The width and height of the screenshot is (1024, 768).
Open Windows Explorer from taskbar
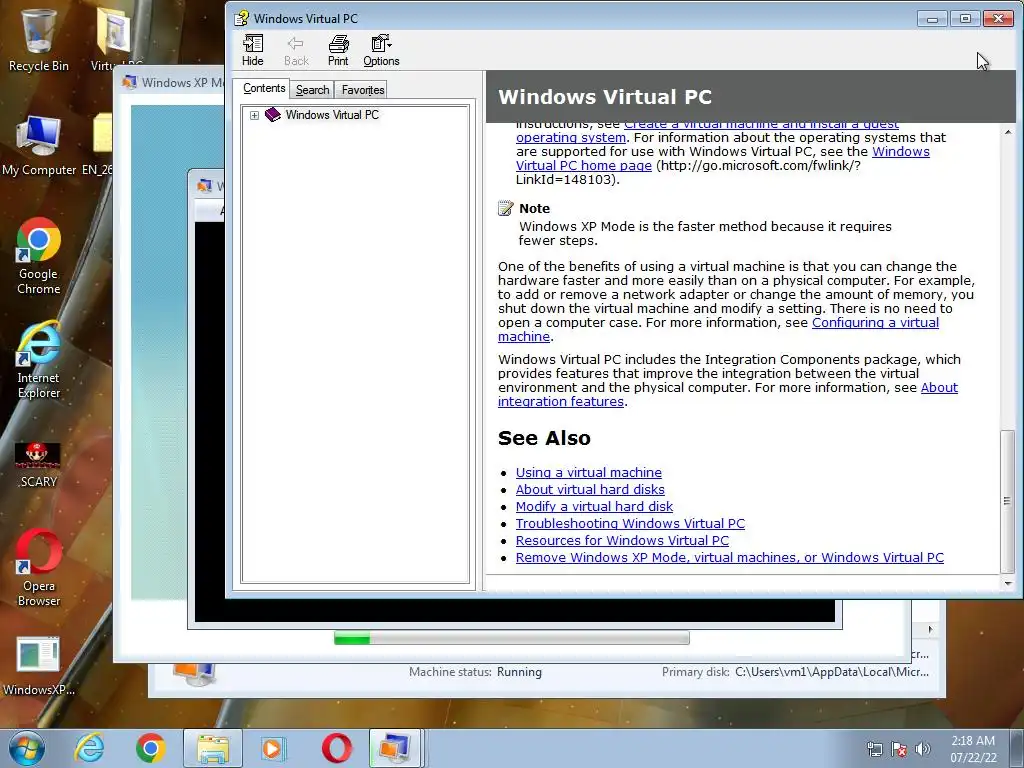(212, 748)
